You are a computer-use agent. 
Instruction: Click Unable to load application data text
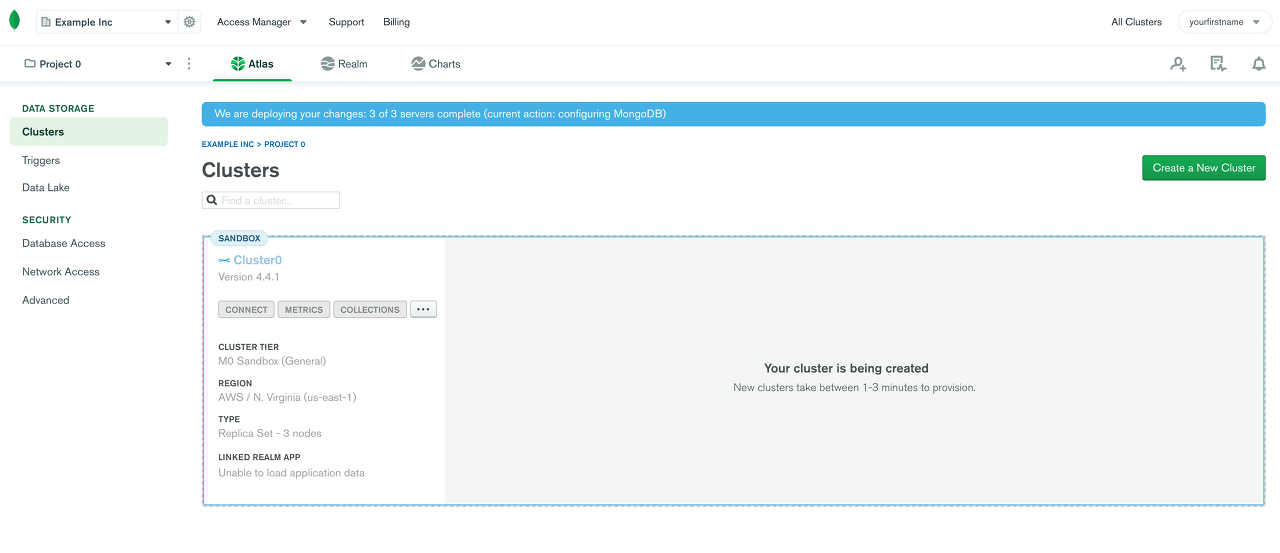(x=291, y=473)
